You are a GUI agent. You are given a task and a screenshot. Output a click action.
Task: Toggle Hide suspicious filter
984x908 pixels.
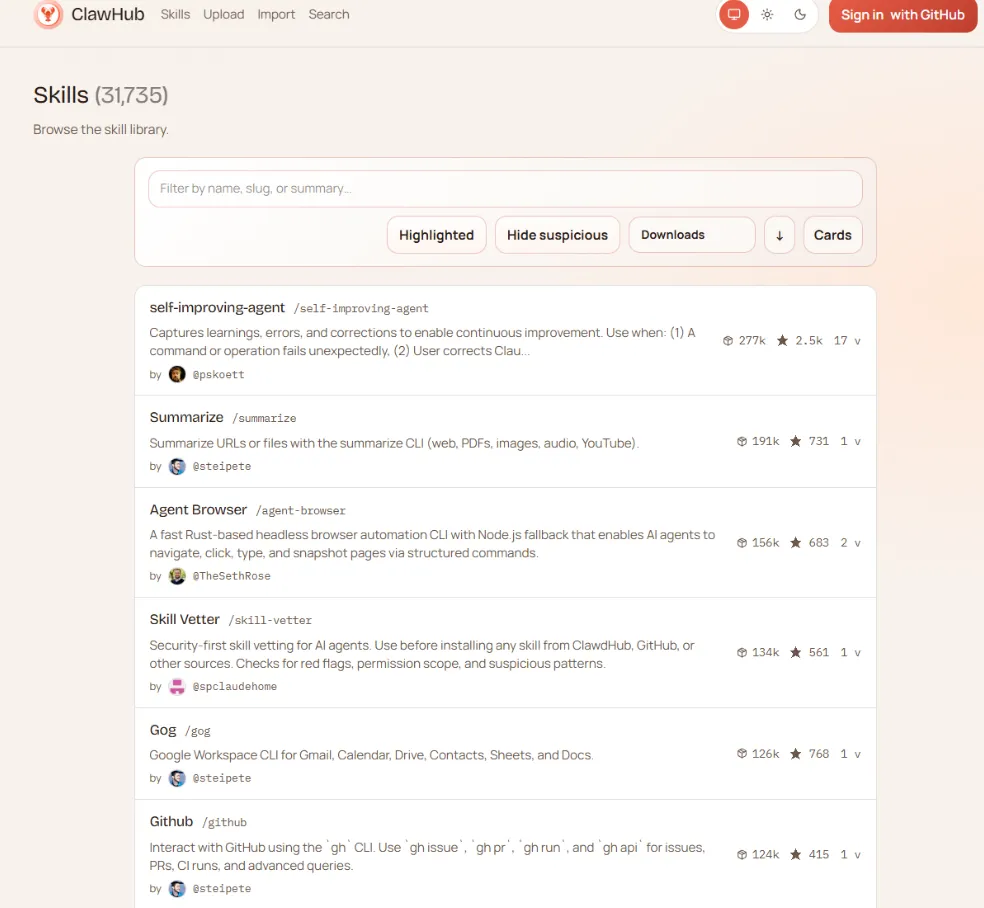(557, 235)
